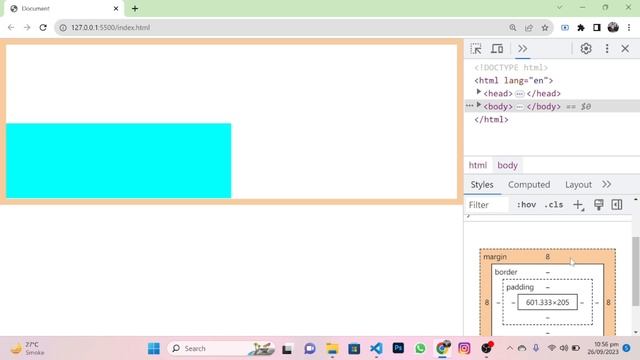This screenshot has height=360, width=640.
Task: Toggle the .cls classes pane
Action: click(x=553, y=204)
